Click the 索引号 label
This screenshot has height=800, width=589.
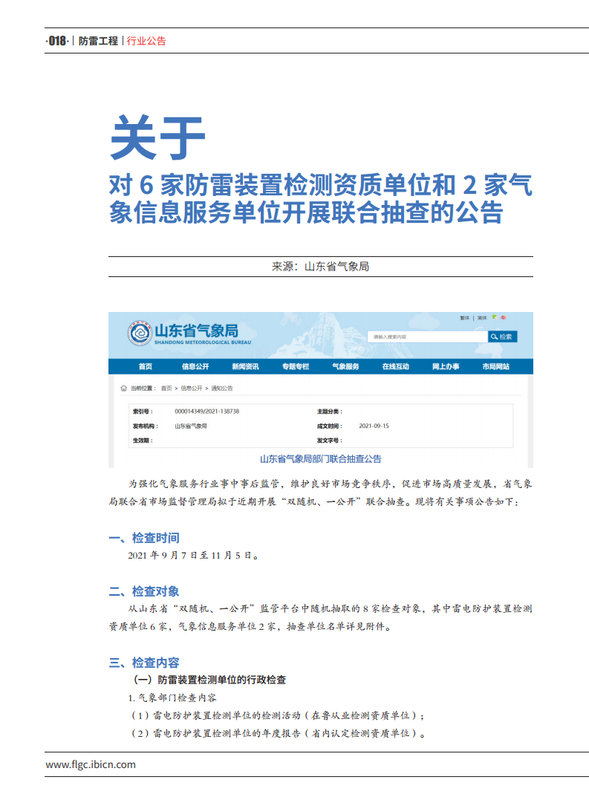click(x=143, y=411)
